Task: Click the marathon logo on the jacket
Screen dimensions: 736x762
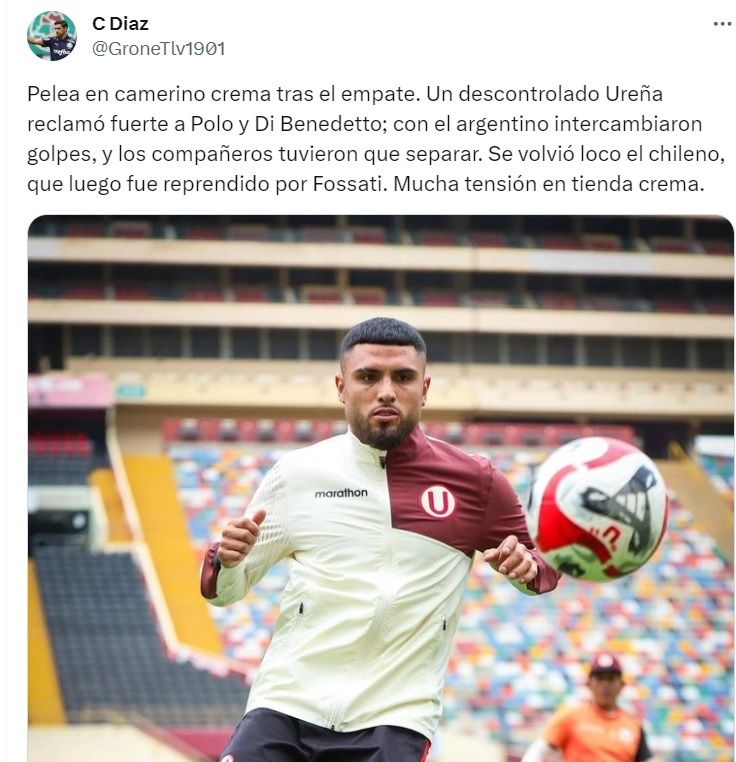Action: coord(341,493)
